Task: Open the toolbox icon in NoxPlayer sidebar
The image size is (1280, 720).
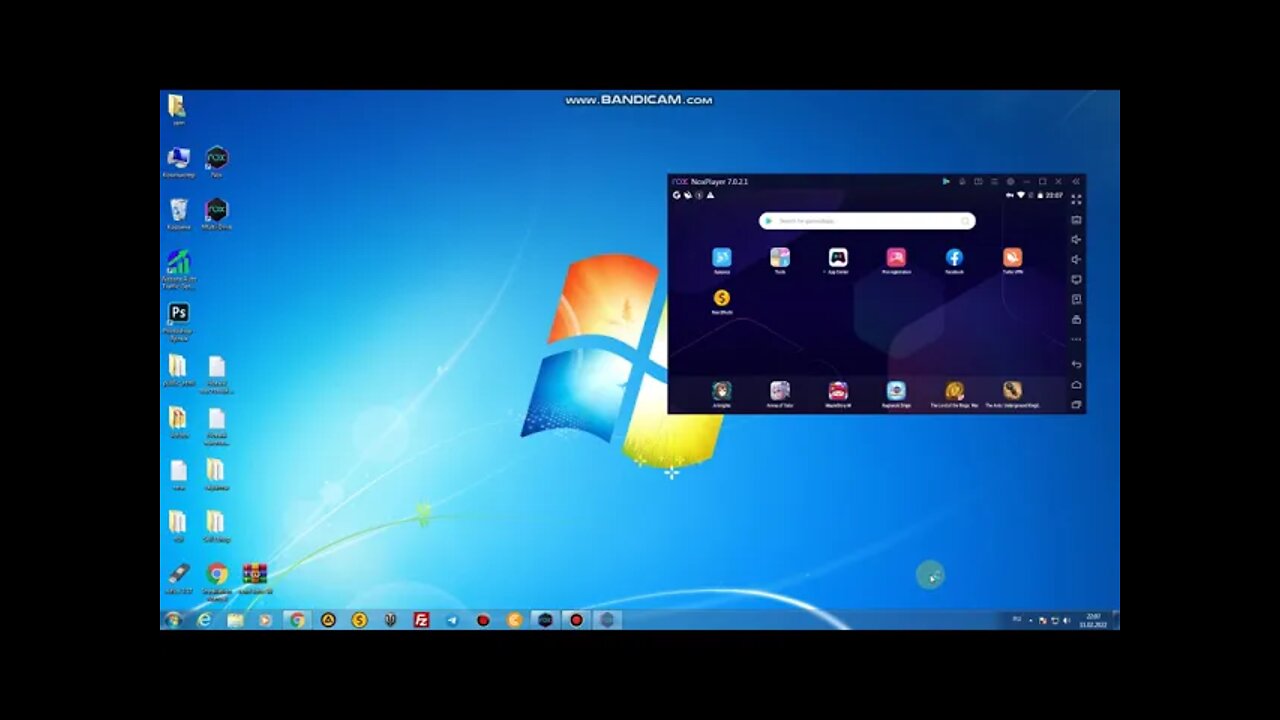Action: pos(1076,320)
